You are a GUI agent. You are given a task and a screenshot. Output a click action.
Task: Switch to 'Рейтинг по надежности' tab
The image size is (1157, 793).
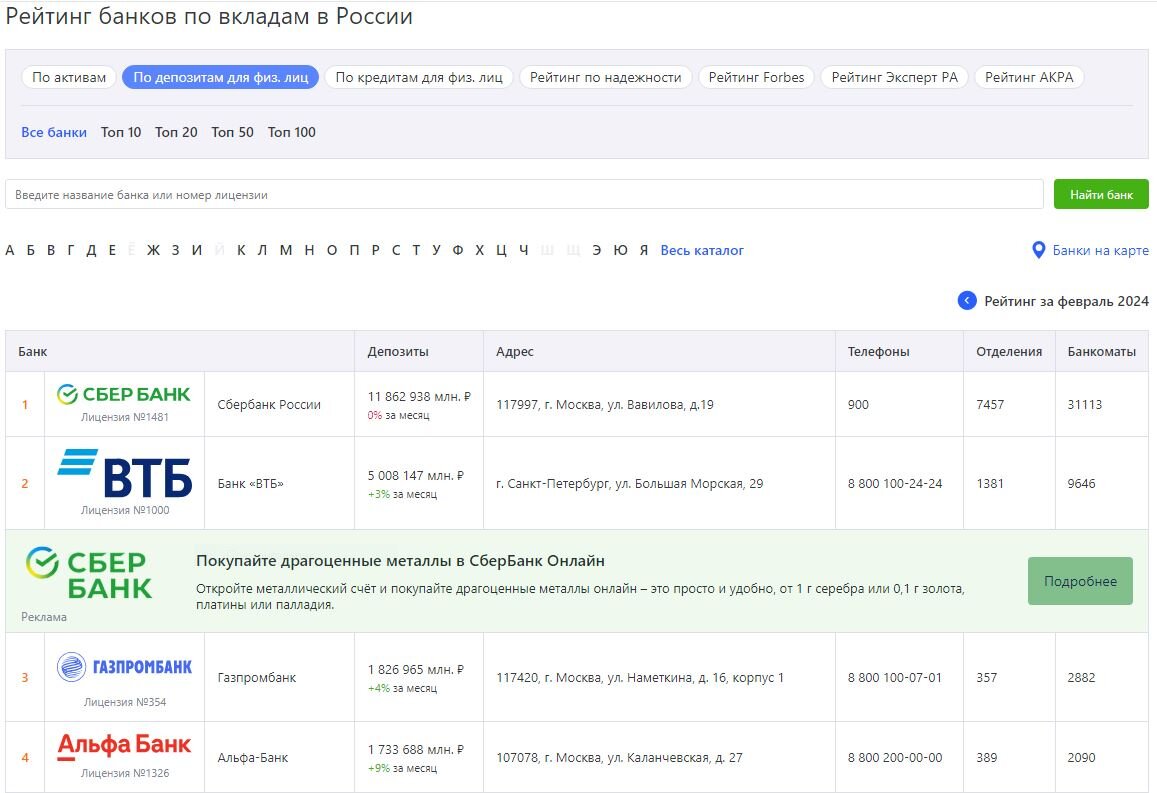(x=605, y=77)
